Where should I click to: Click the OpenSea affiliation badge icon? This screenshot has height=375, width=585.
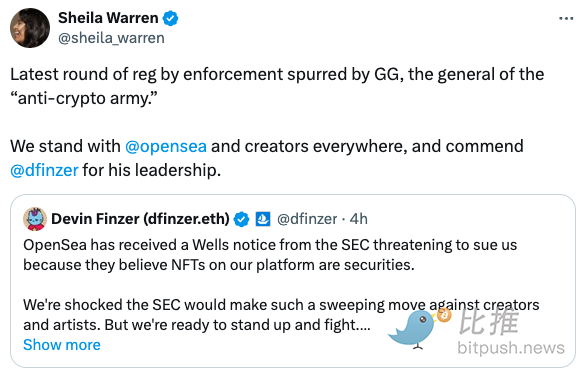263,219
